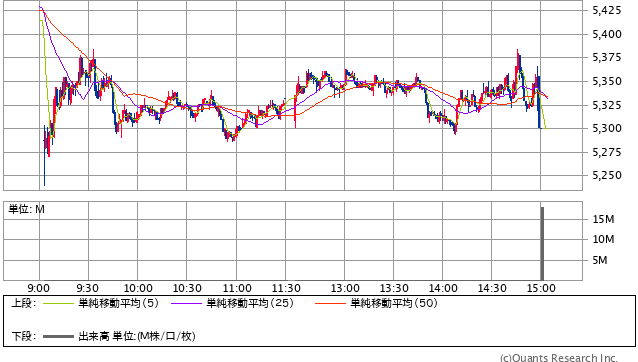Click the 13:30 time axis label

click(394, 288)
